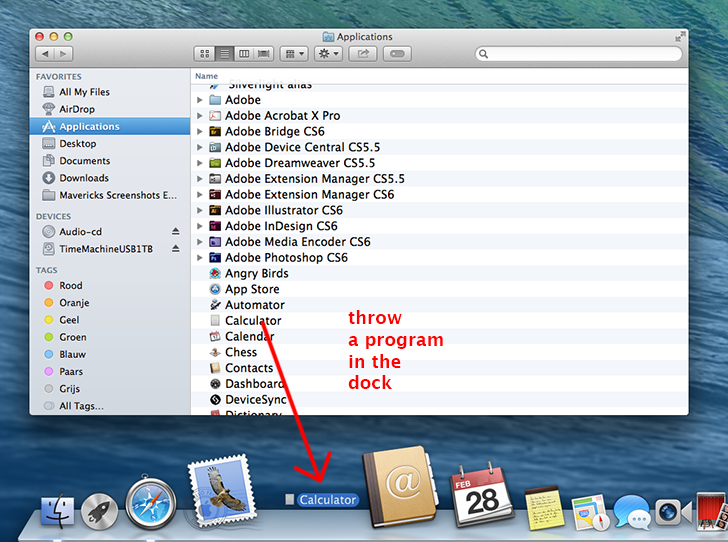The width and height of the screenshot is (728, 542).
Task: Open Contacts address book in dock
Action: tap(401, 486)
